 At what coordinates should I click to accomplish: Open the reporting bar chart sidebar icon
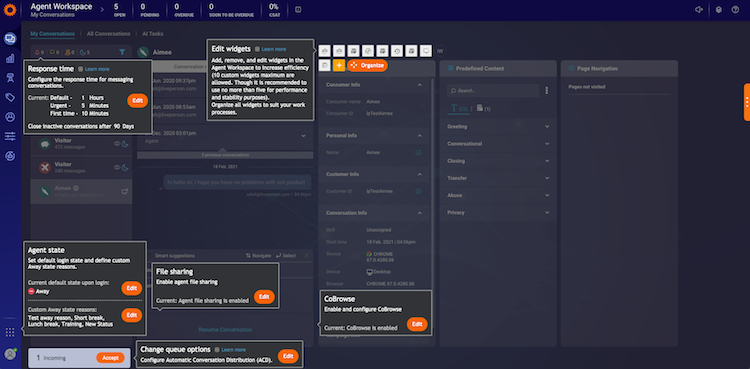coord(10,59)
